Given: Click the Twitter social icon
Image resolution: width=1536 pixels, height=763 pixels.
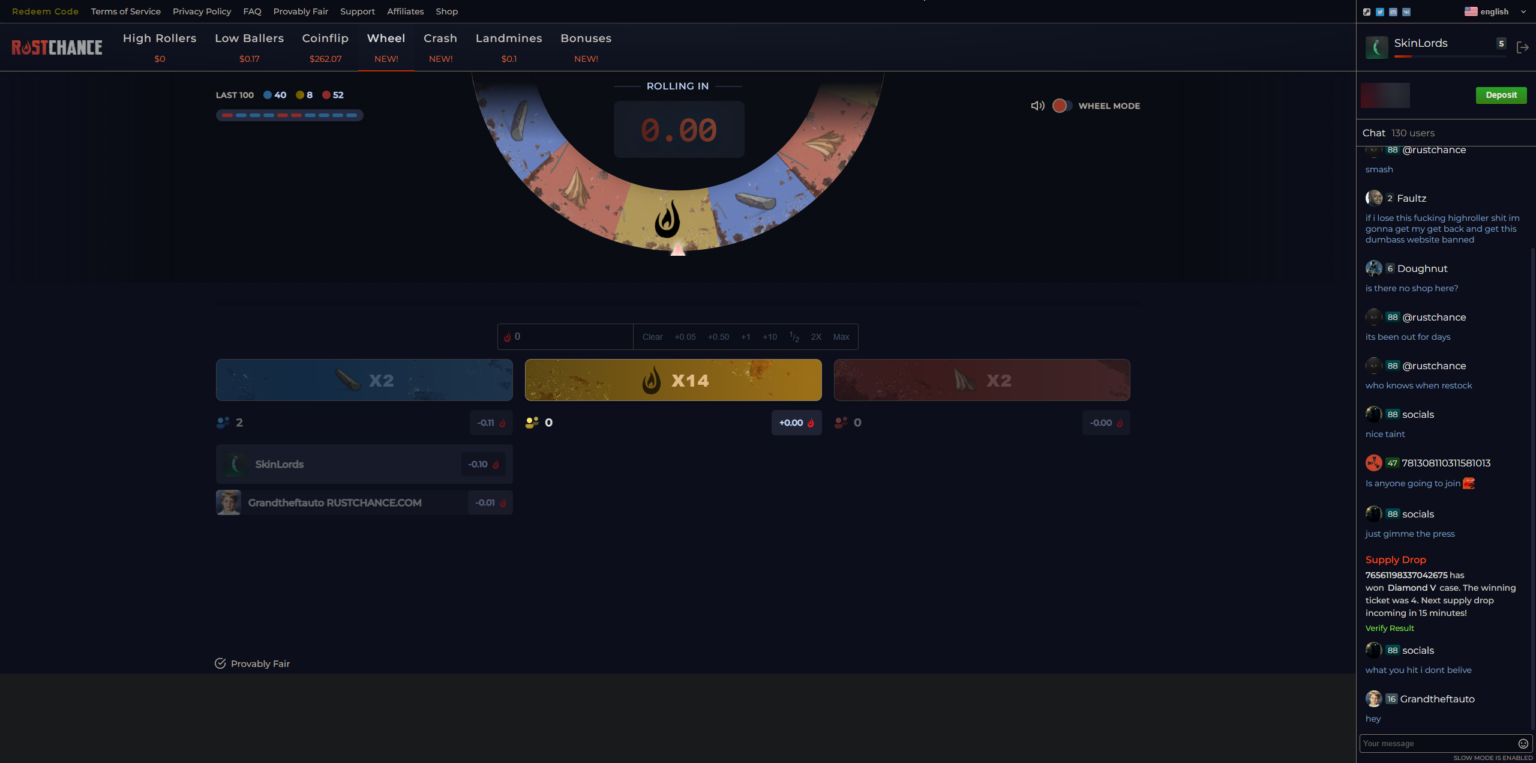Looking at the screenshot, I should tap(1380, 11).
